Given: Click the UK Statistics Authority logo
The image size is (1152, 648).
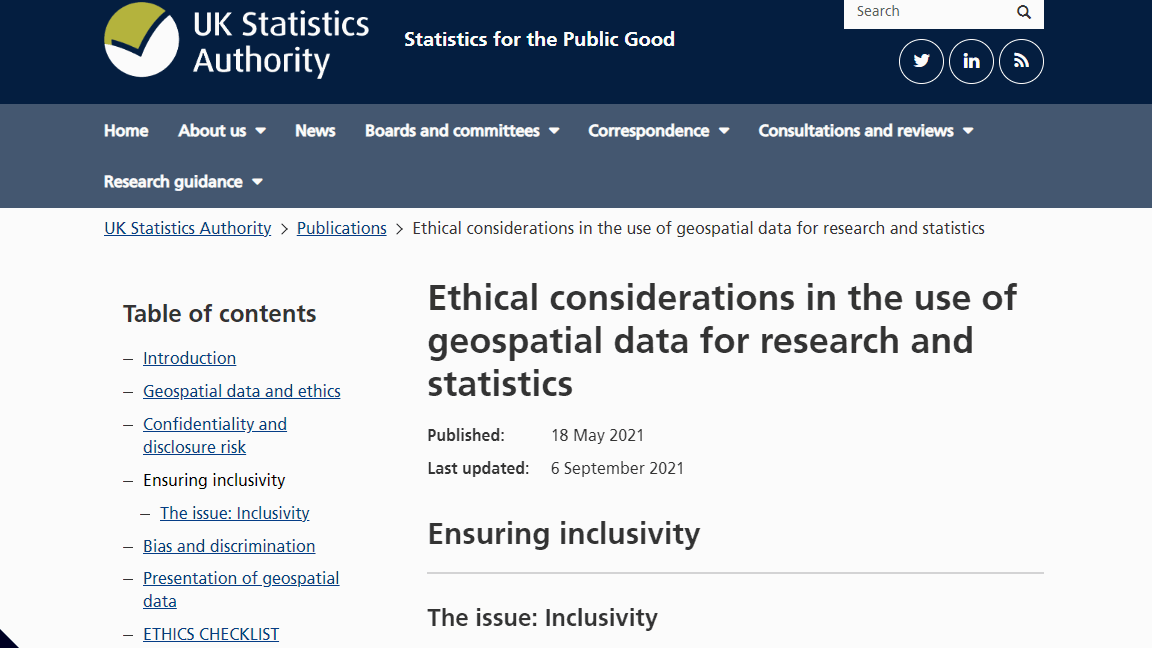Looking at the screenshot, I should pyautogui.click(x=236, y=40).
